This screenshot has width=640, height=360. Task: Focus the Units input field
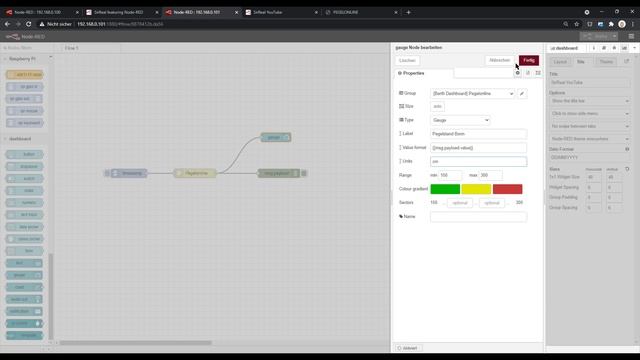478,162
